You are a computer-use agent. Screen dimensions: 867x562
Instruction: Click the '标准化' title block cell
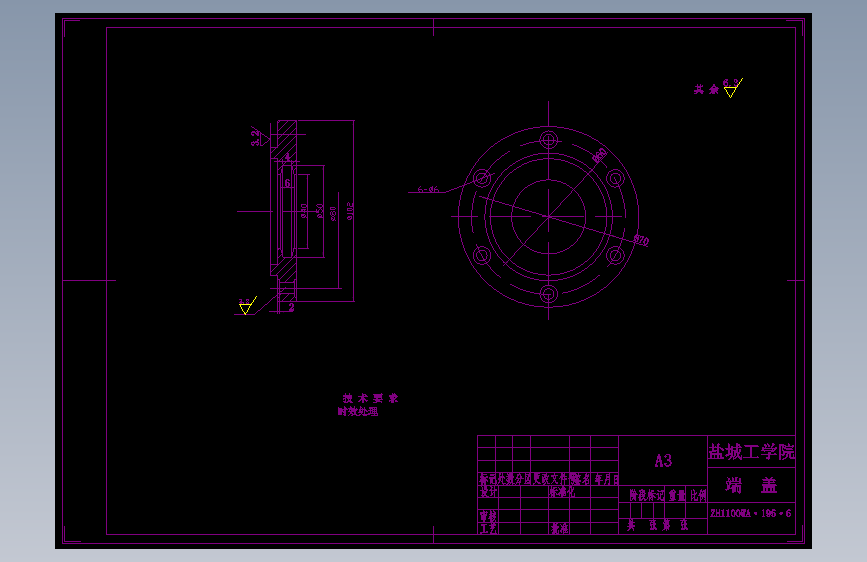pyautogui.click(x=562, y=492)
